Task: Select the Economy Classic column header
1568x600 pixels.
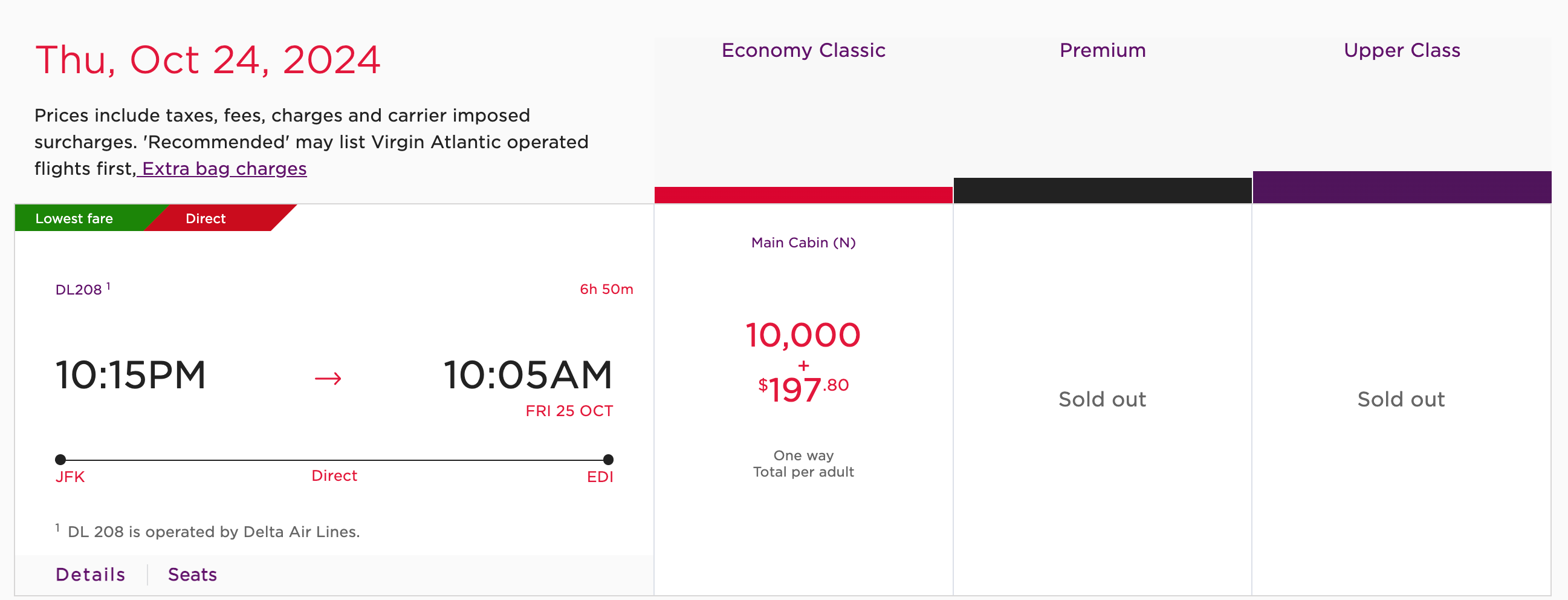Action: point(803,50)
